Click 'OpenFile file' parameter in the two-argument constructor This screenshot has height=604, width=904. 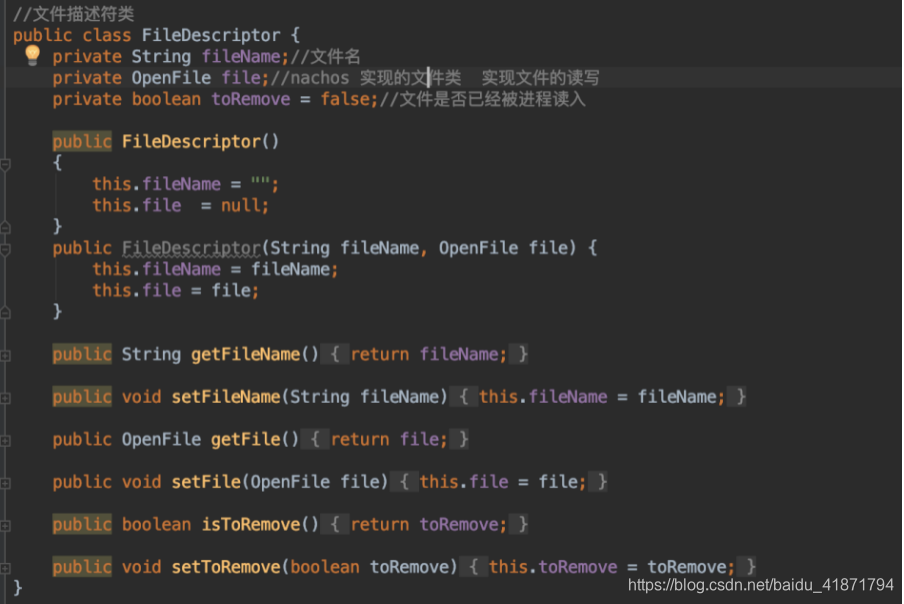click(504, 248)
